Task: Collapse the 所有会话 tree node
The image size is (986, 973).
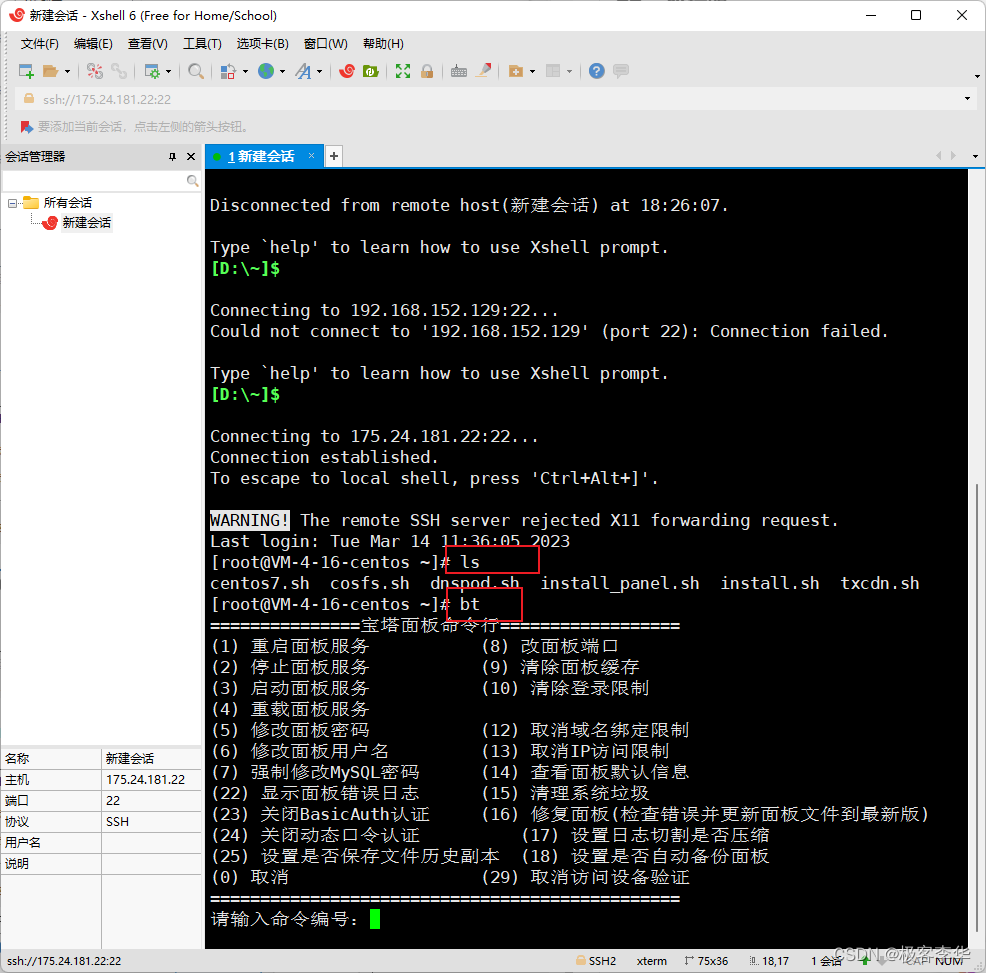Action: (x=12, y=202)
